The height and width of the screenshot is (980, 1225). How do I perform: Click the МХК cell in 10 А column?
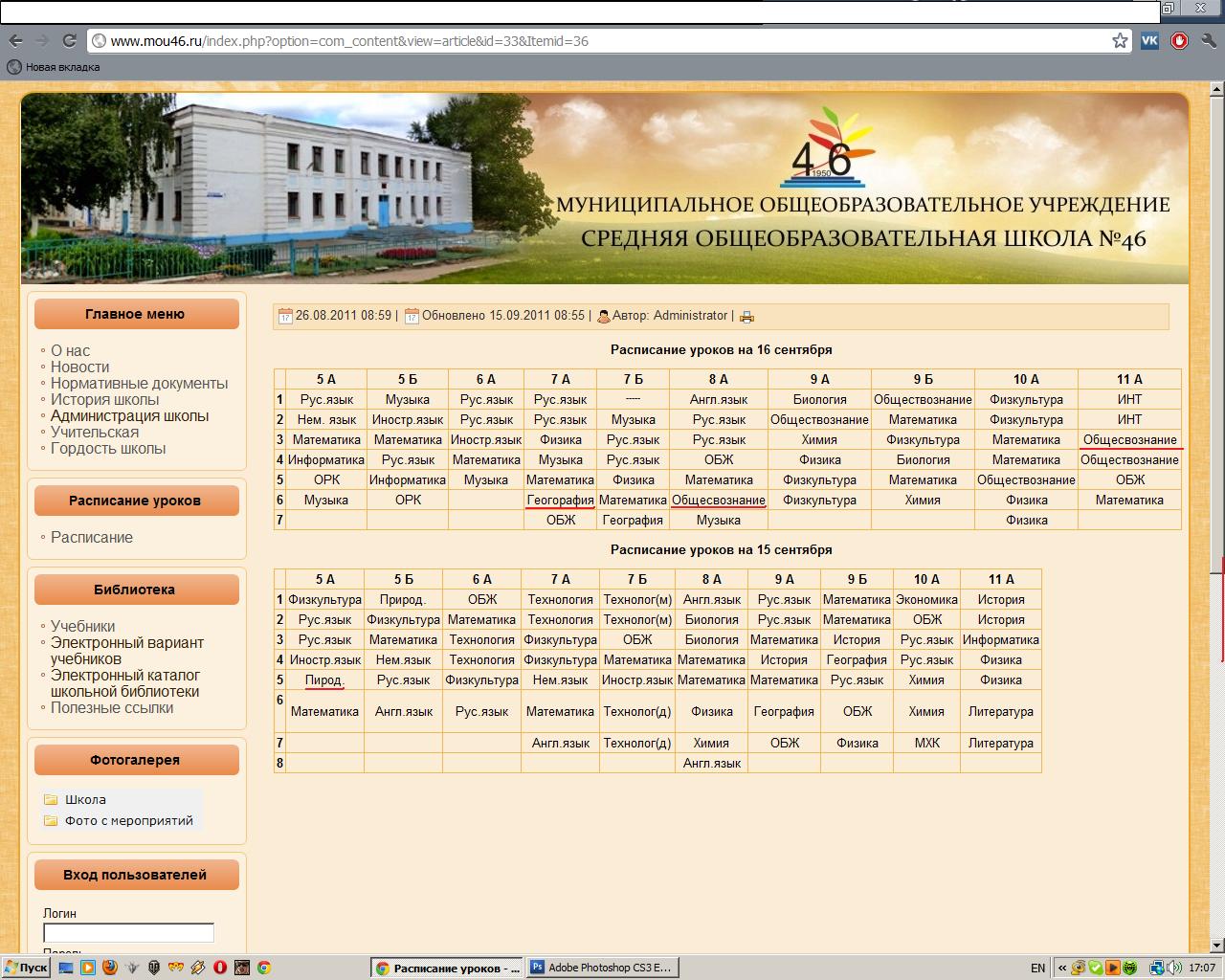(x=926, y=743)
